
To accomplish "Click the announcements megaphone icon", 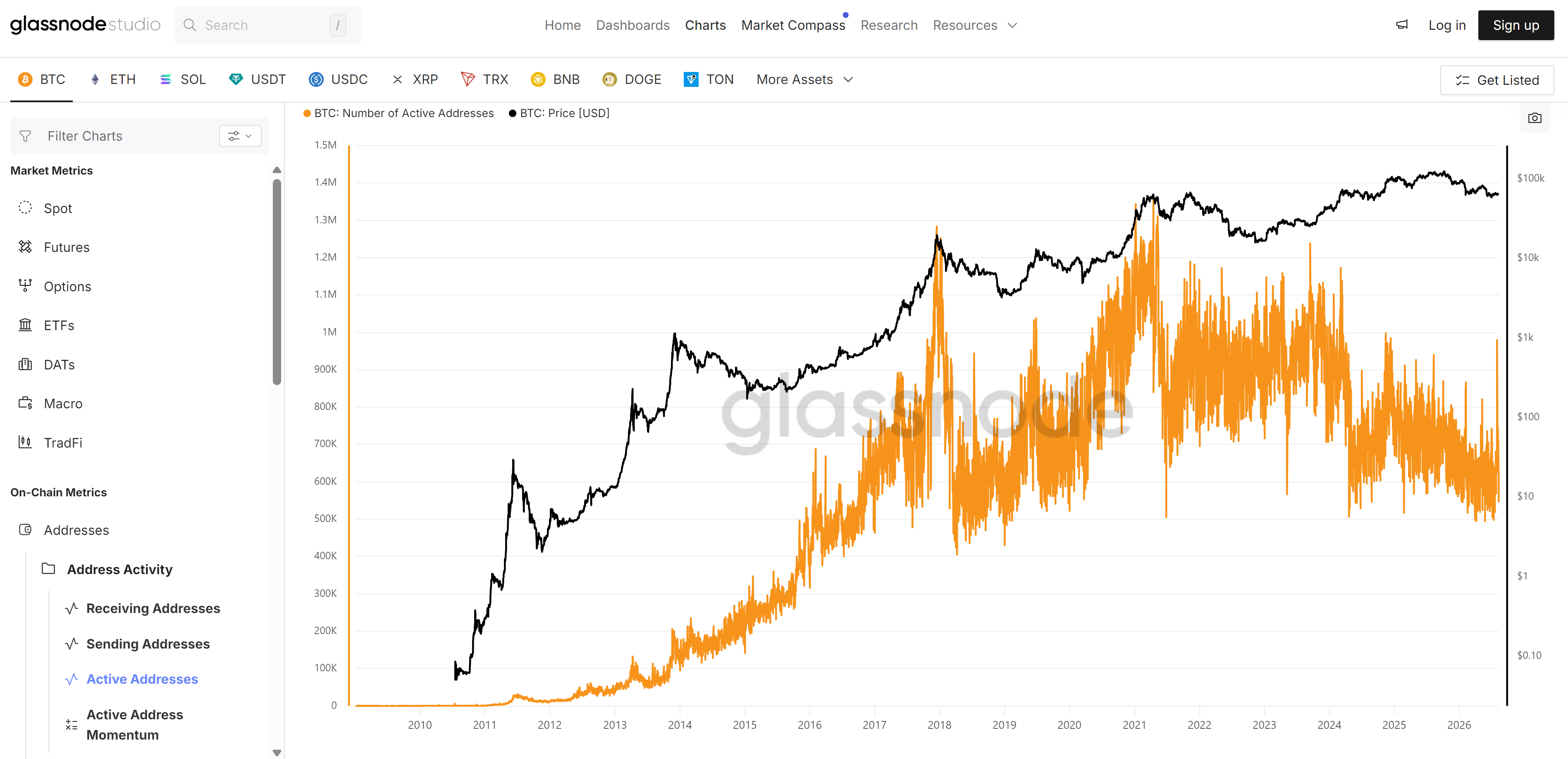I will [1402, 25].
